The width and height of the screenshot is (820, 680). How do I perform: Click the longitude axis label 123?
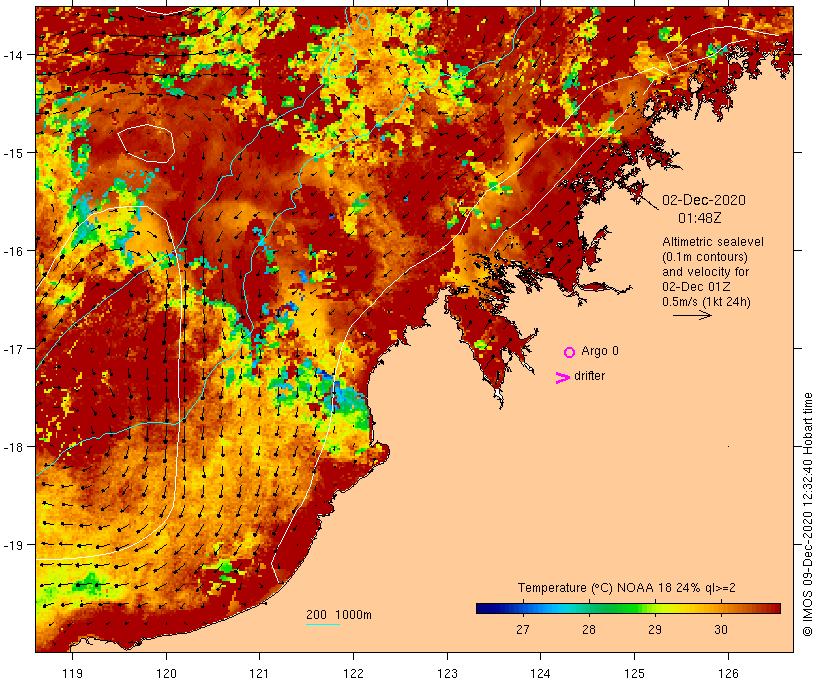(447, 673)
